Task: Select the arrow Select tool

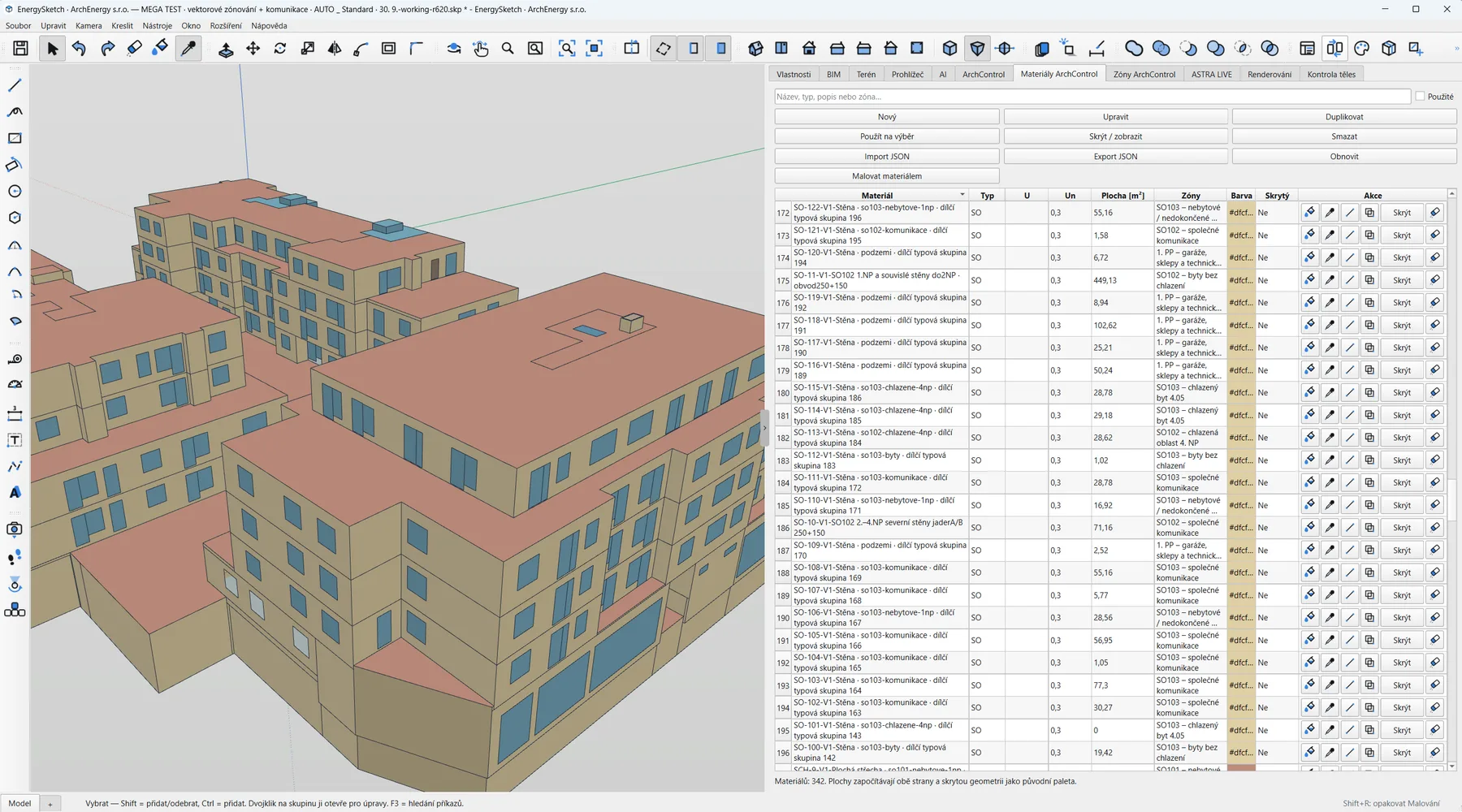Action: [x=53, y=49]
